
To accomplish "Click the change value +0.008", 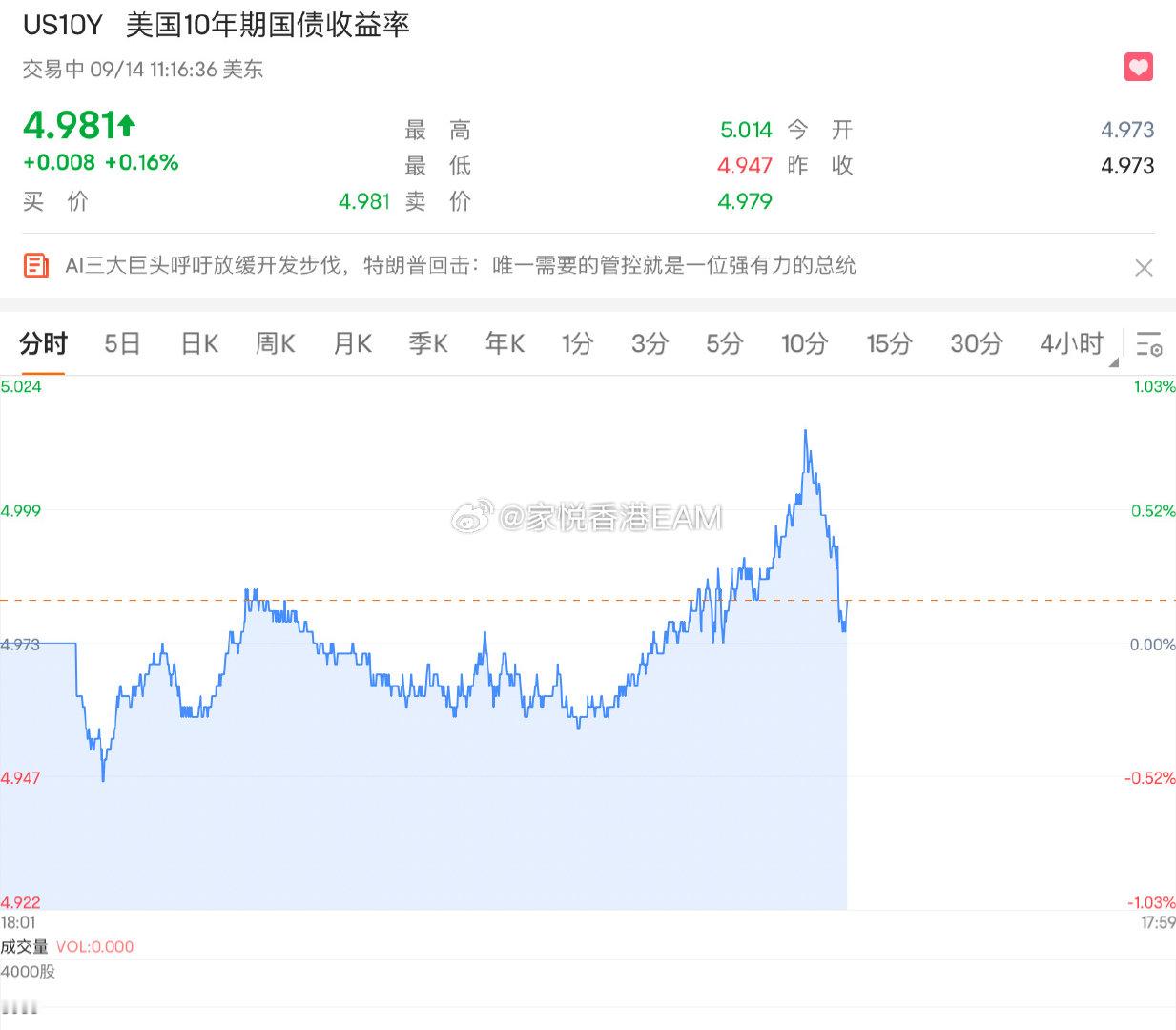I will pyautogui.click(x=59, y=162).
